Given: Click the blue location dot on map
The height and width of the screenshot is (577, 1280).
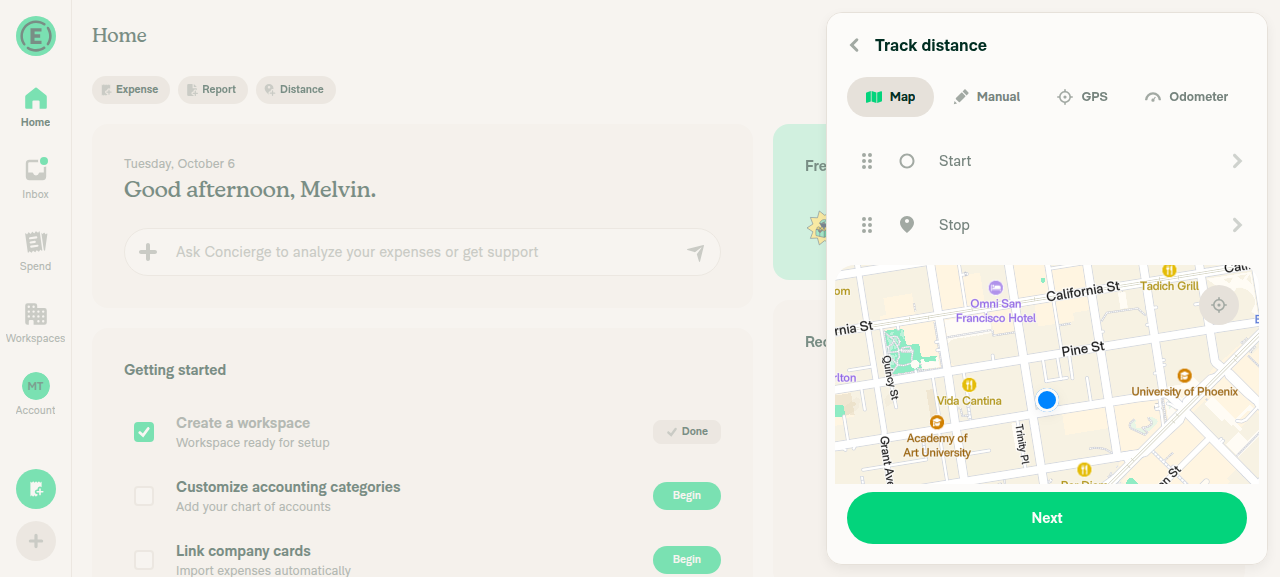Looking at the screenshot, I should pyautogui.click(x=1047, y=400).
